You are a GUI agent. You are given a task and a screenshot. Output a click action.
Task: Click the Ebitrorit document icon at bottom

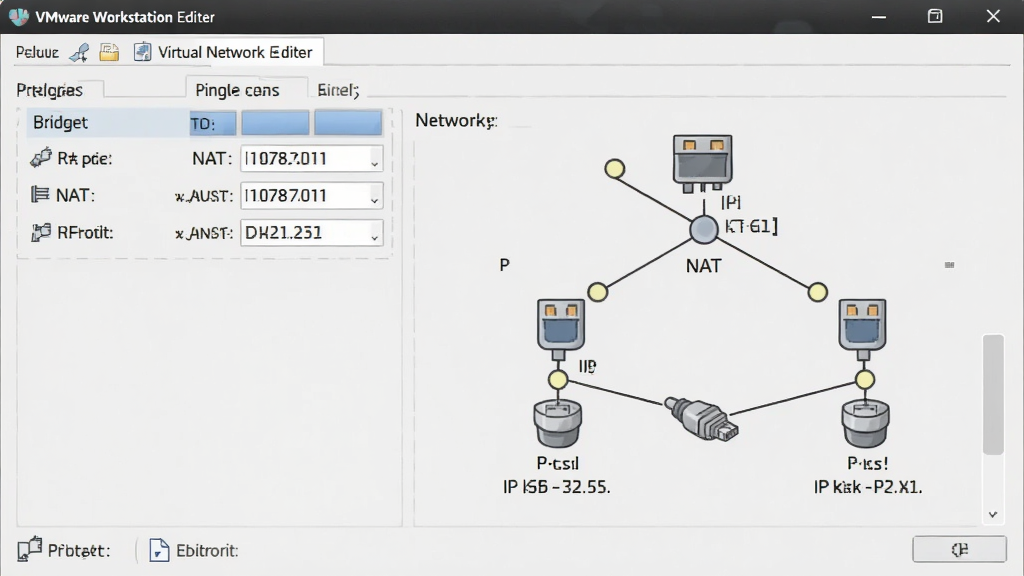click(159, 550)
